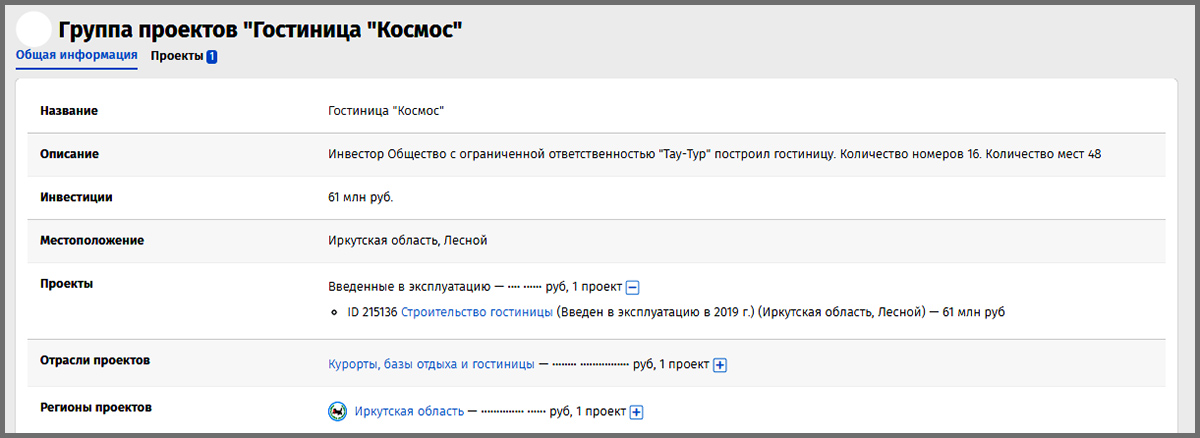Expand the Отрасли проектов project list
Viewport: 1200px width, 438px height.
(x=719, y=365)
